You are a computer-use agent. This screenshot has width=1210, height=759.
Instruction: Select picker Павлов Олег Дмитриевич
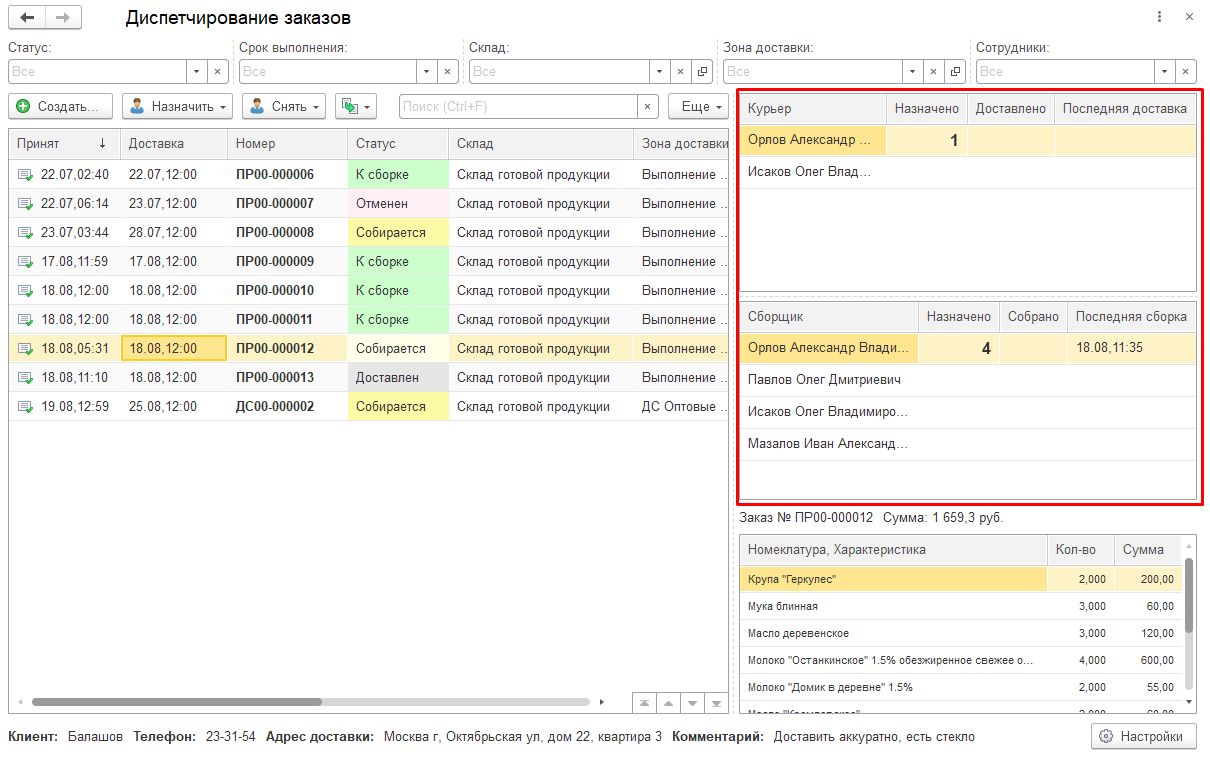pyautogui.click(x=967, y=380)
